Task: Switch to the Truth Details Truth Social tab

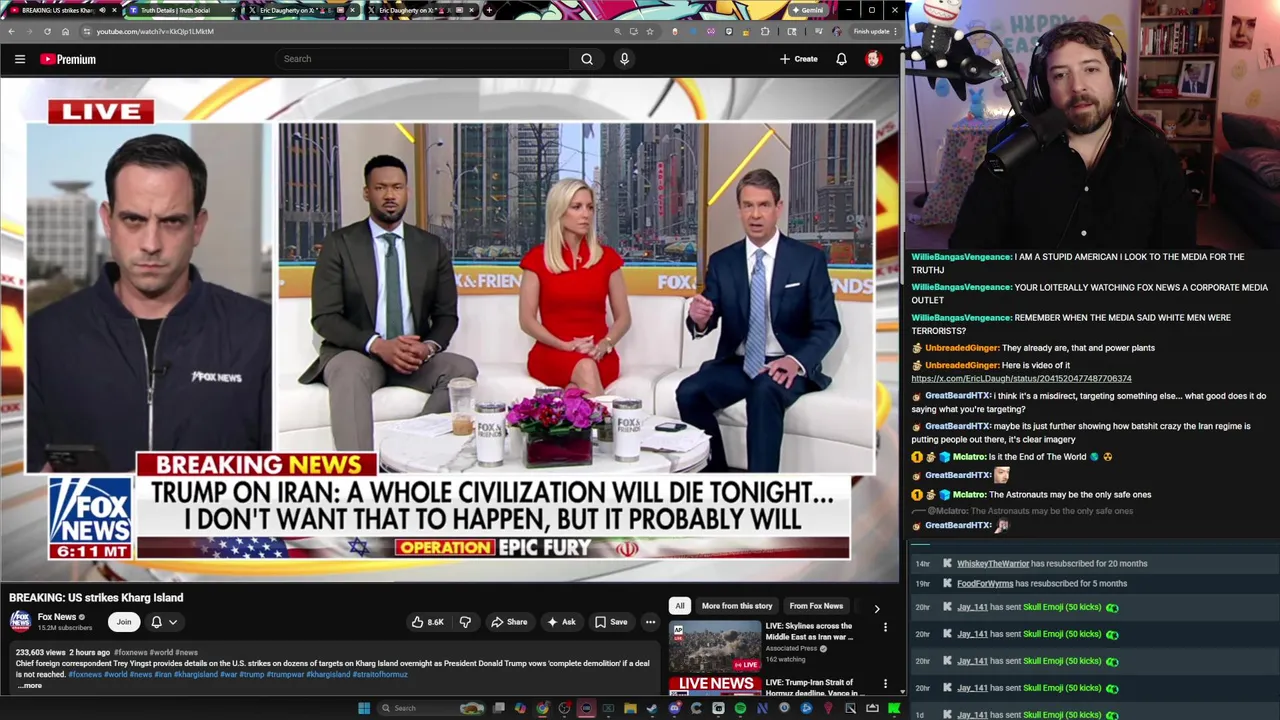Action: click(x=177, y=10)
